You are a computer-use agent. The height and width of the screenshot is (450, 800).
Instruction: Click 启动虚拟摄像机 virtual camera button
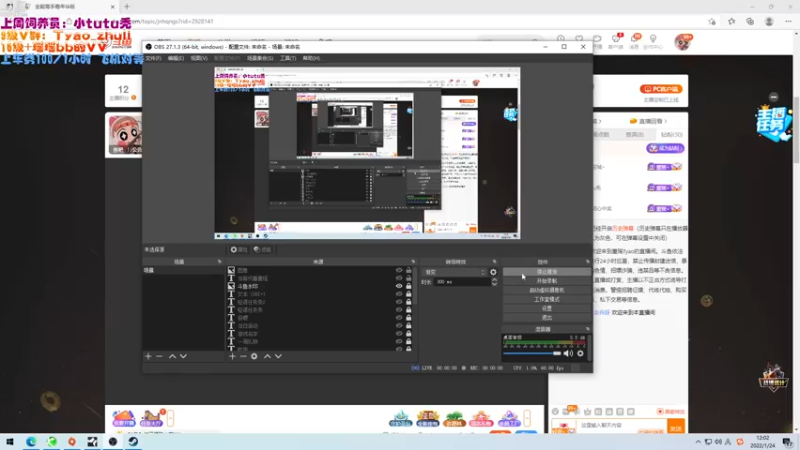[547, 290]
